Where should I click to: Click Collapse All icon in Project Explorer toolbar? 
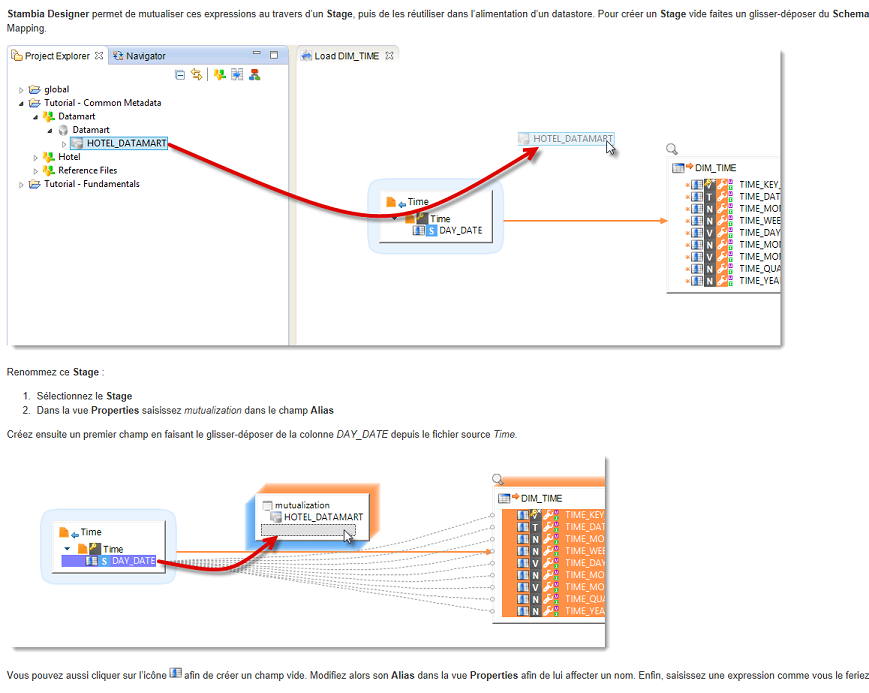click(x=180, y=75)
